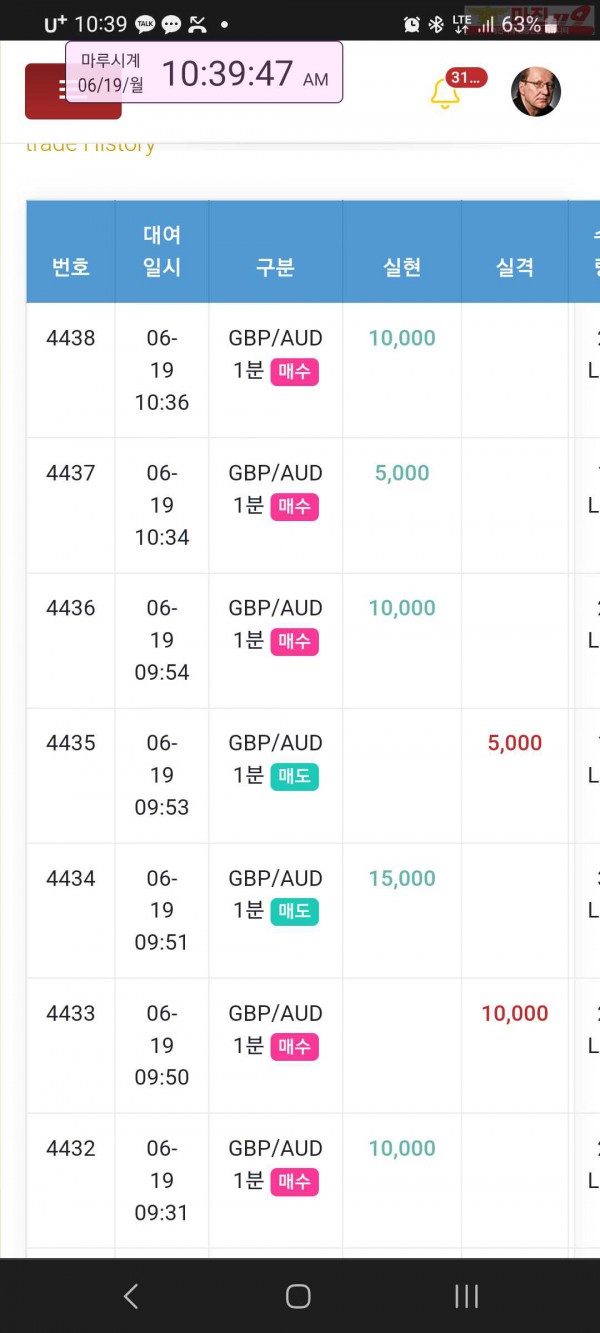Tap the 매도 badge on trade 4434
600x1333 pixels.
294,912
